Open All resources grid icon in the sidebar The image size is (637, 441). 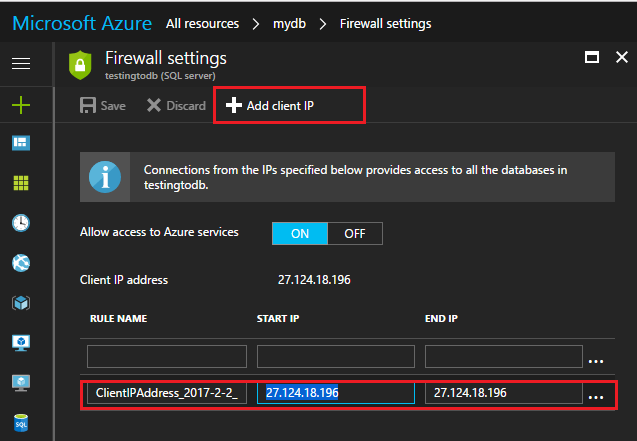coord(21,183)
